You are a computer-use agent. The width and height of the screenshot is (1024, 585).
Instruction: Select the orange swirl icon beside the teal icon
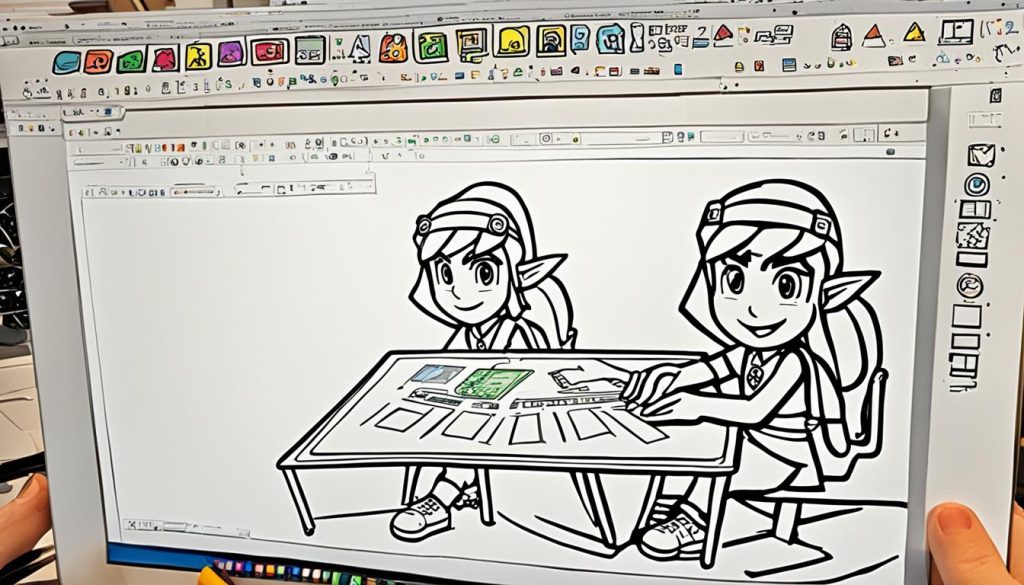pos(98,61)
